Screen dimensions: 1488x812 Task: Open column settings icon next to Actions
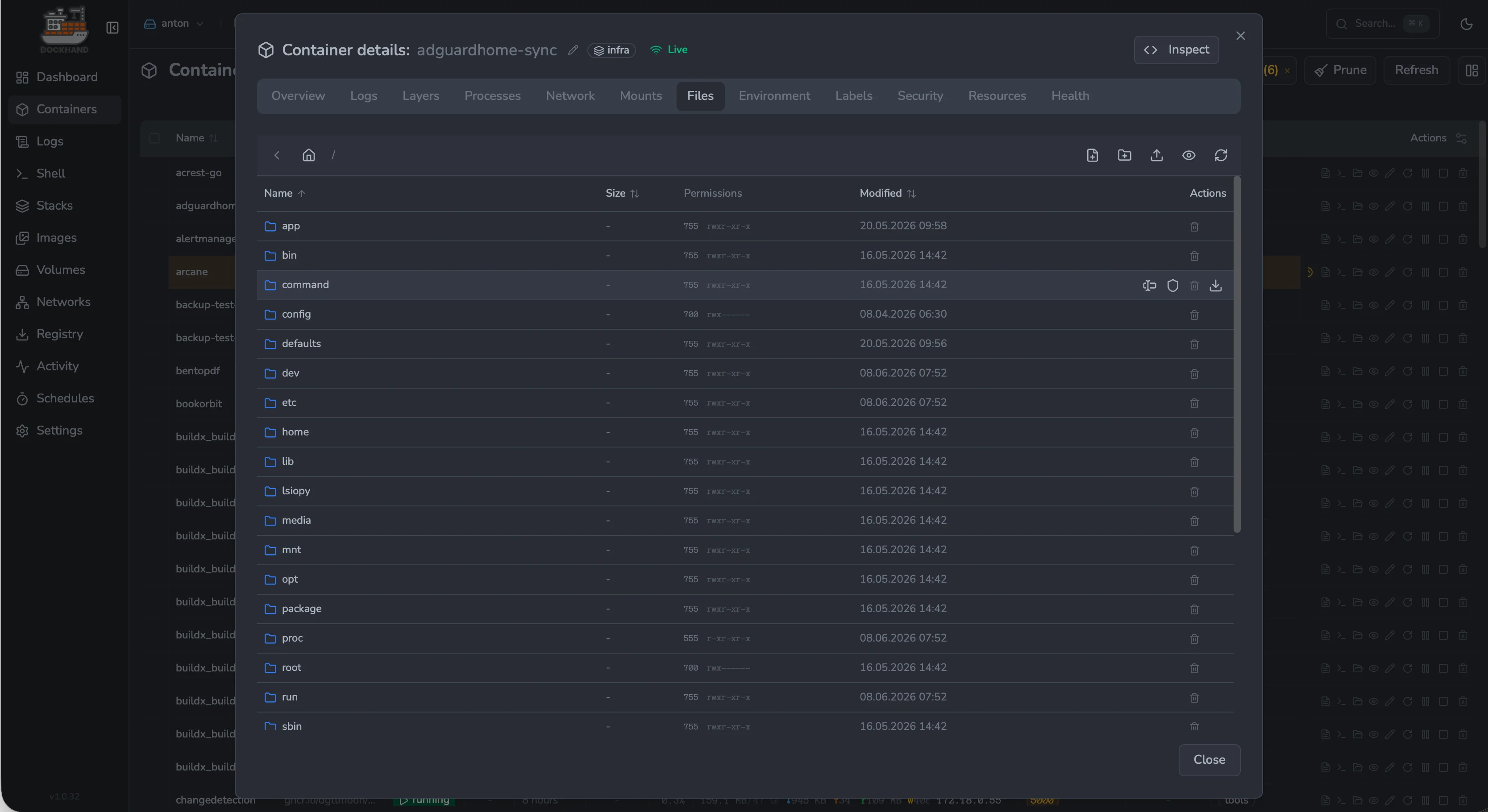pos(1461,138)
